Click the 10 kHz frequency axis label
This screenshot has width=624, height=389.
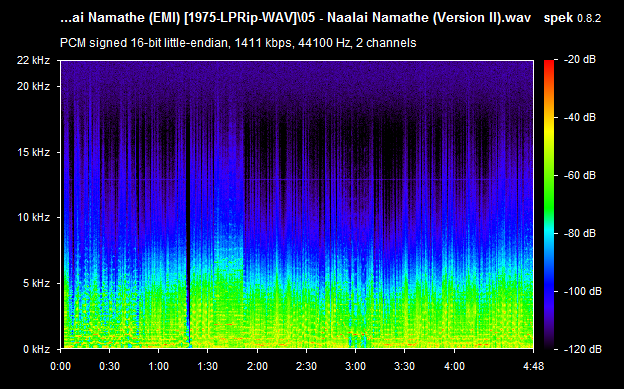point(33,217)
